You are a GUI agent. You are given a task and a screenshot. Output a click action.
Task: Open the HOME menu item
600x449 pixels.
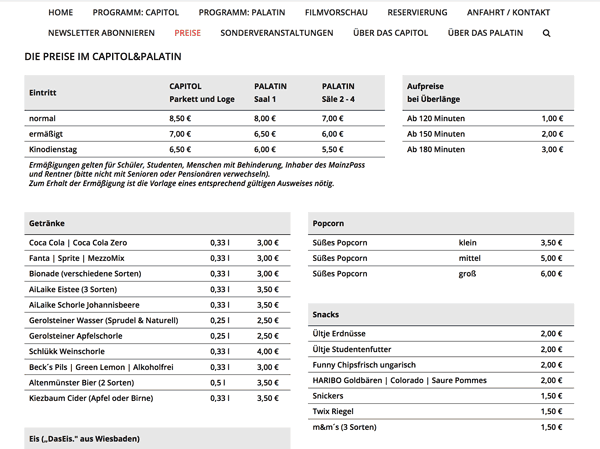point(60,12)
